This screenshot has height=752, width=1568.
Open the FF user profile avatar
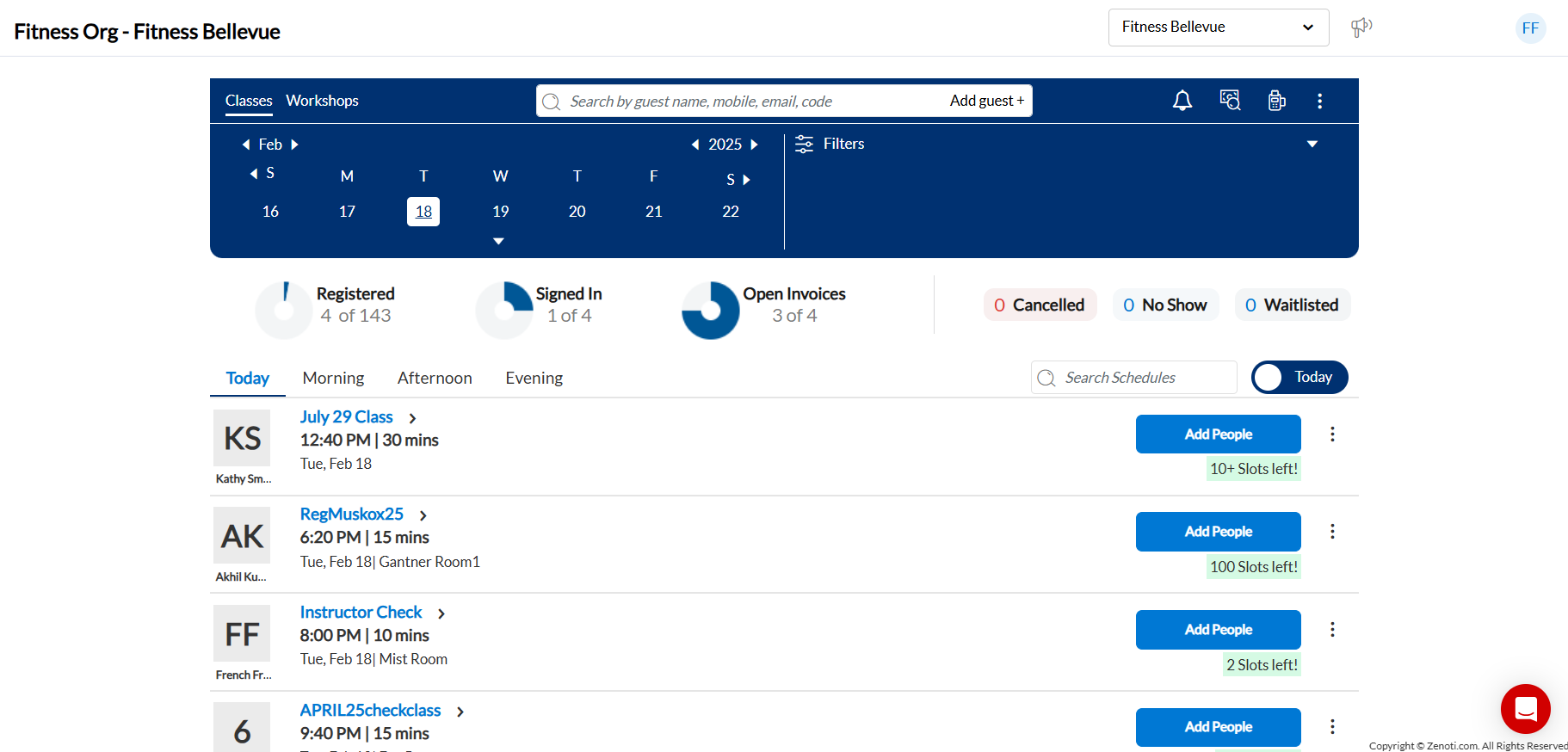(1530, 28)
